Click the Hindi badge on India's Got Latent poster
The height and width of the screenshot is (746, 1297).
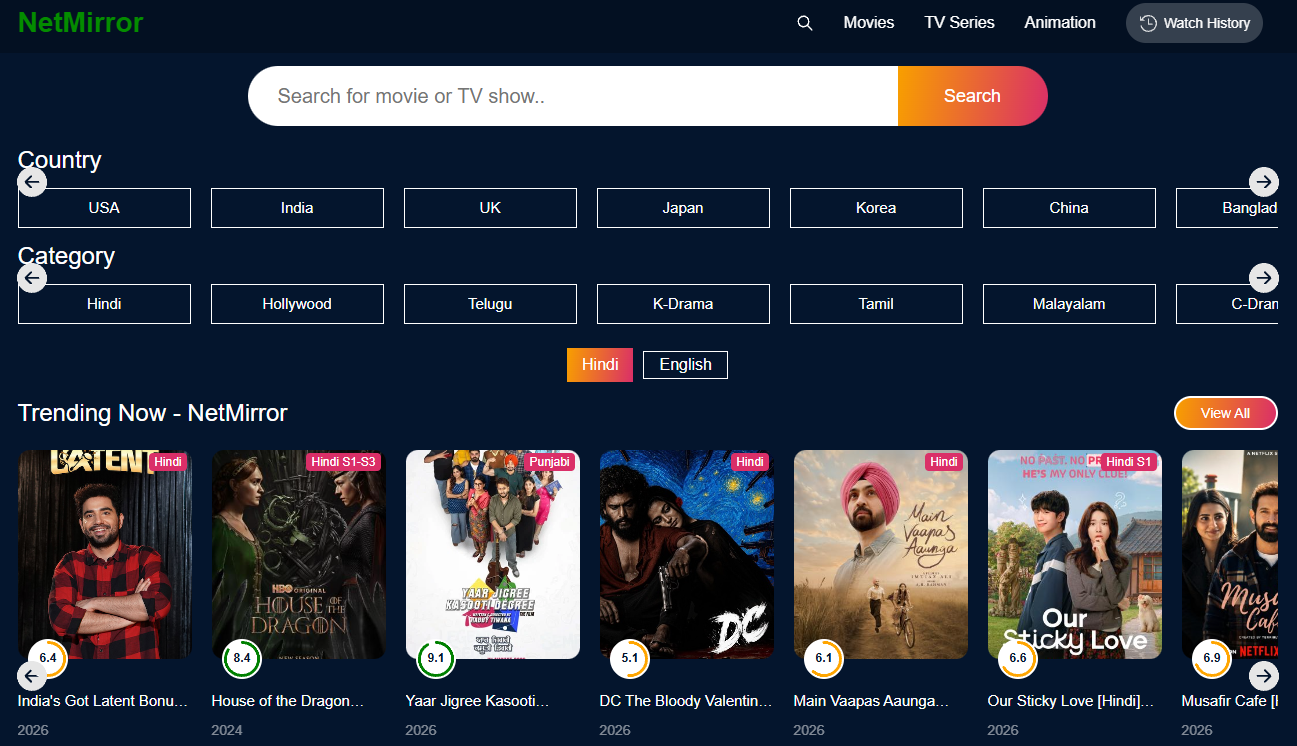(168, 462)
